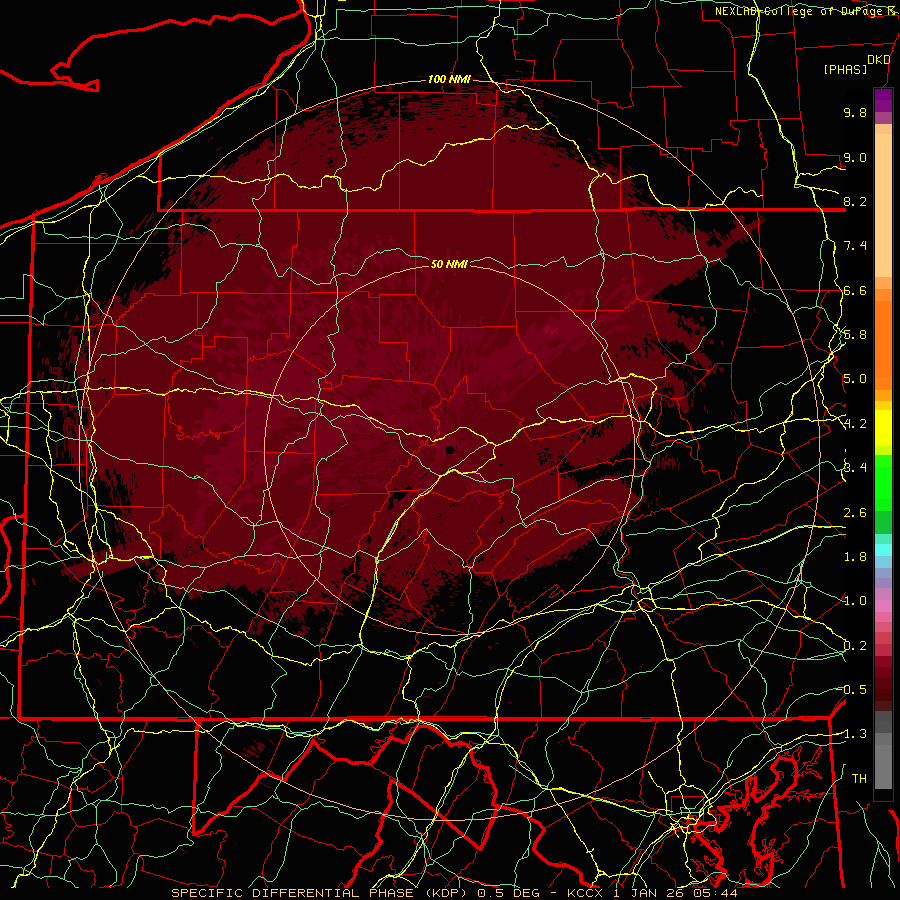Click the 4.2 value on color scale

pos(855,424)
